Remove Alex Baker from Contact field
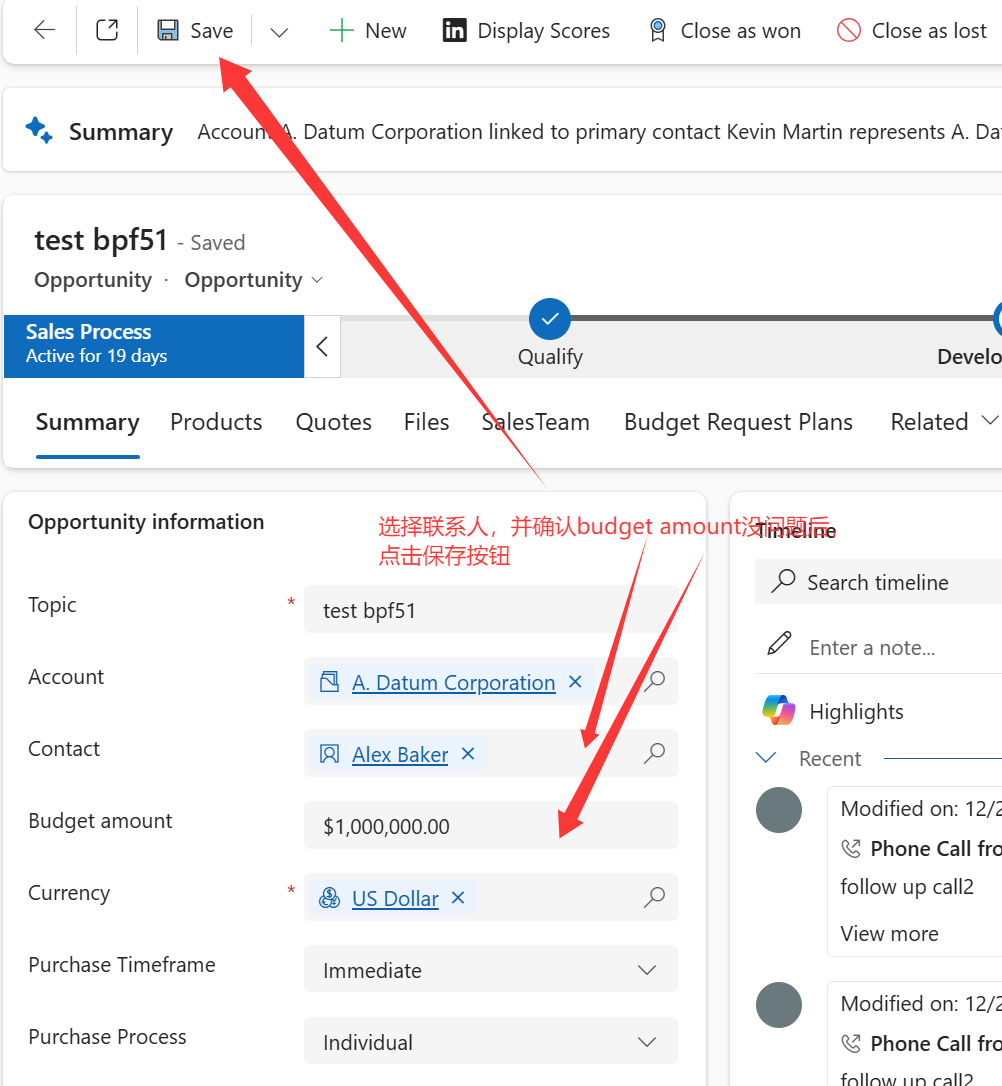Image resolution: width=1002 pixels, height=1086 pixels. coord(468,754)
